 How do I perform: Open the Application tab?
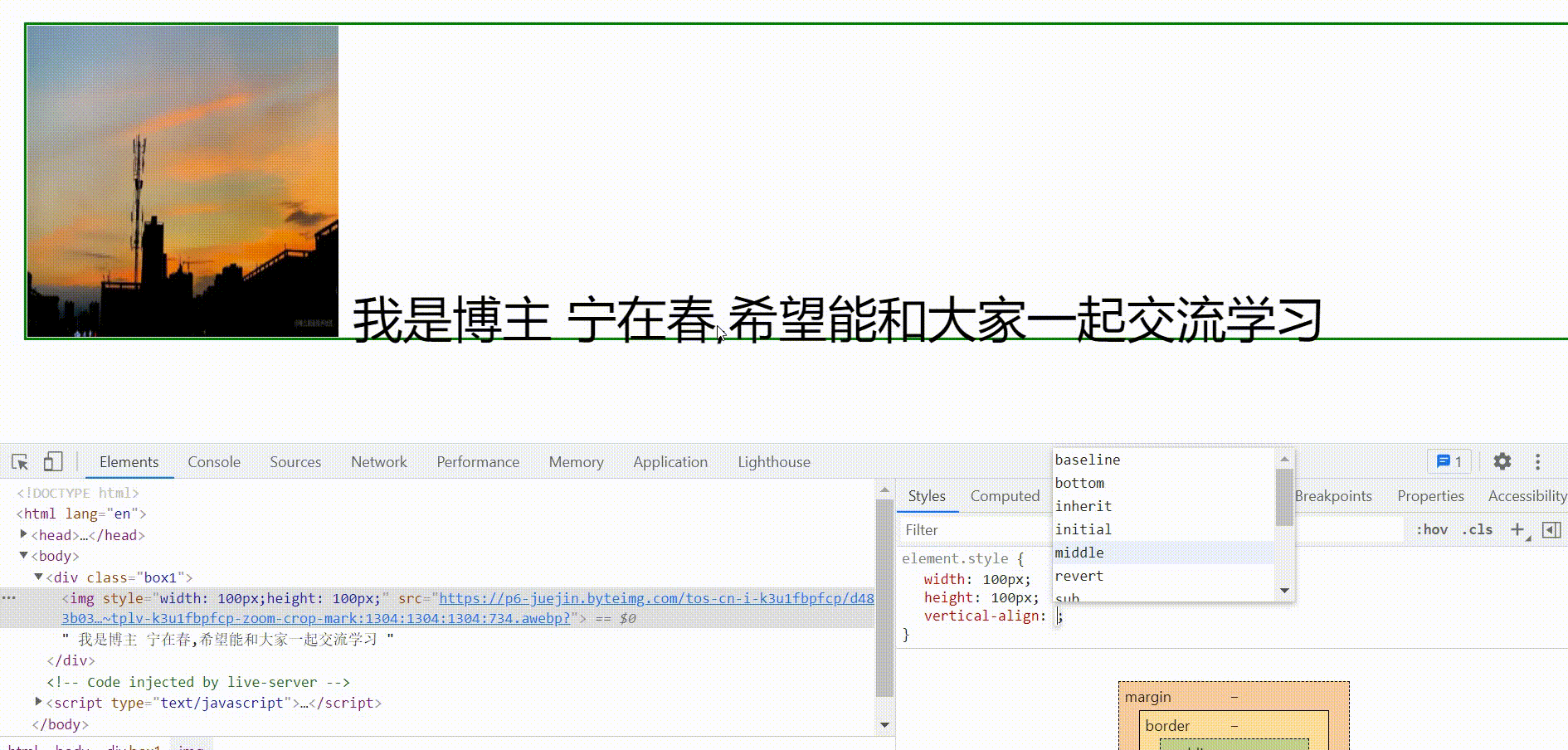pos(670,462)
